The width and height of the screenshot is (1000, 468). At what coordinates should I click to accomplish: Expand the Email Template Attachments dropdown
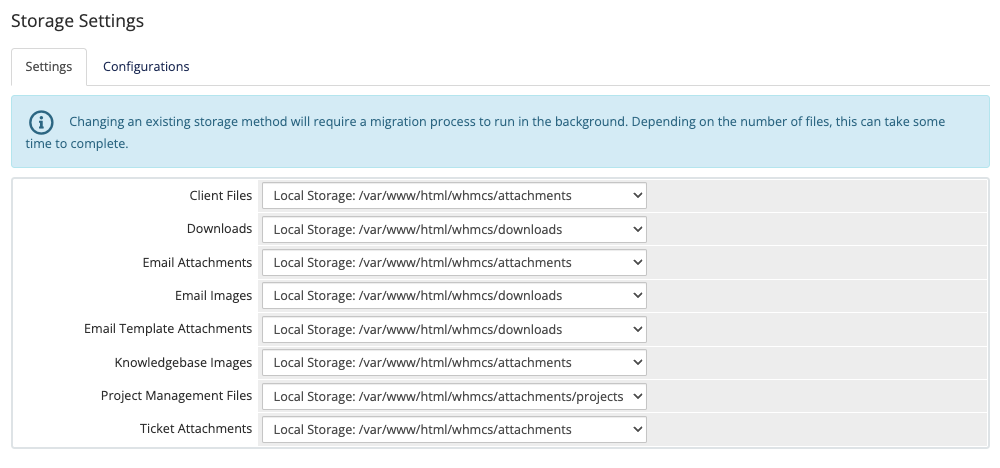(x=454, y=329)
